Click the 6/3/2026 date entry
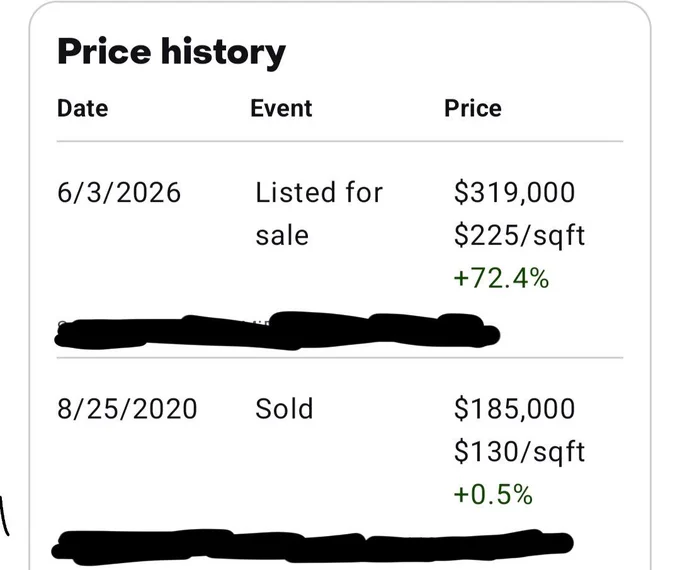680x570 pixels. [119, 192]
